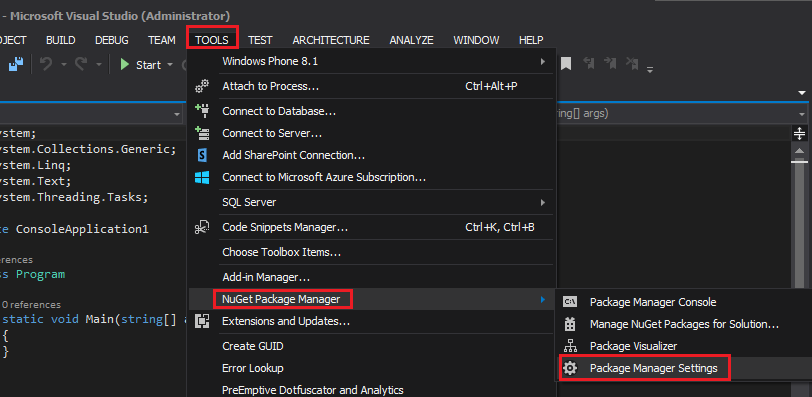Click the Package Manager Console icon
The height and width of the screenshot is (397, 812).
click(x=570, y=302)
